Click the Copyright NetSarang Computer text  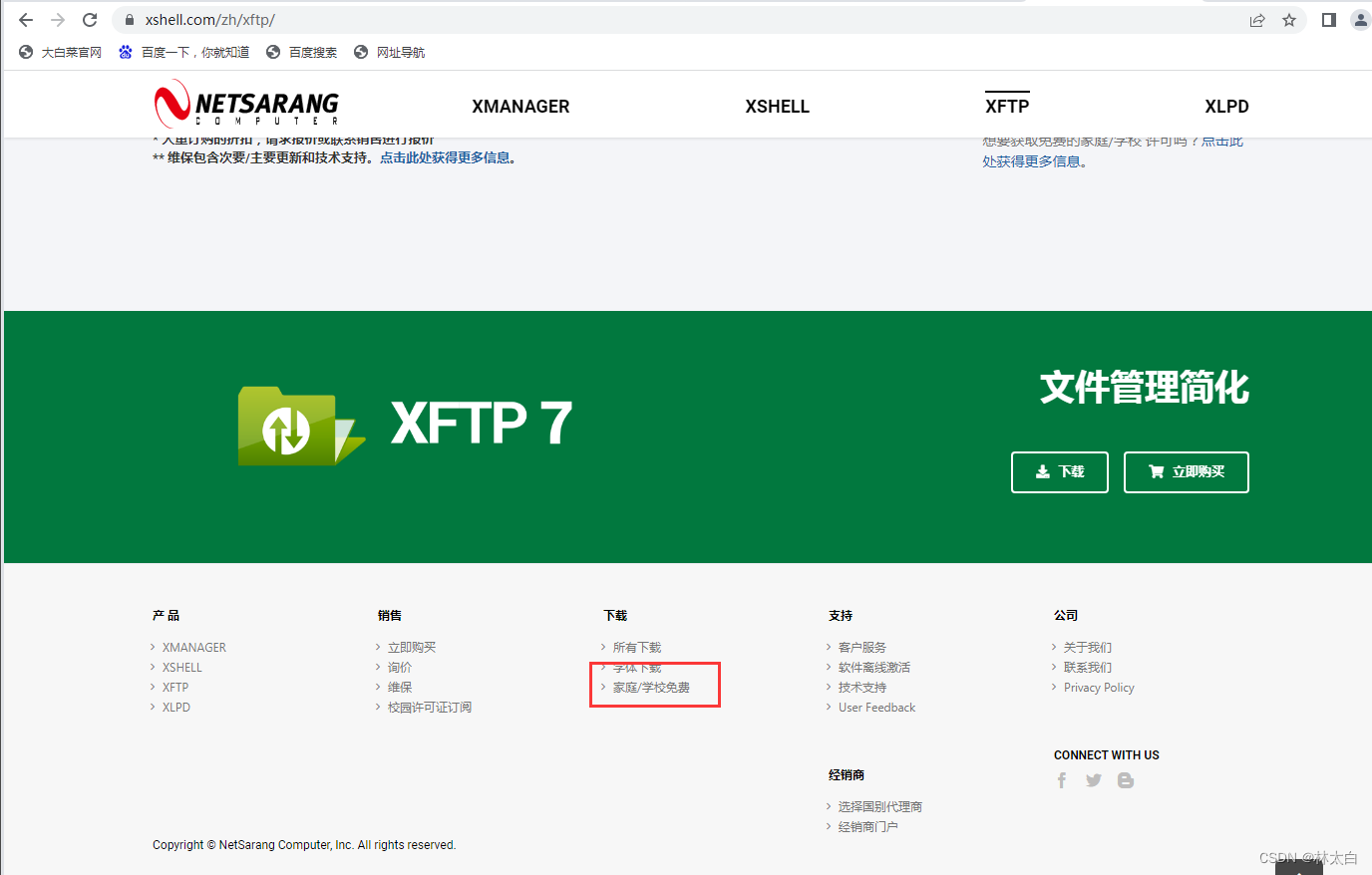click(x=304, y=845)
